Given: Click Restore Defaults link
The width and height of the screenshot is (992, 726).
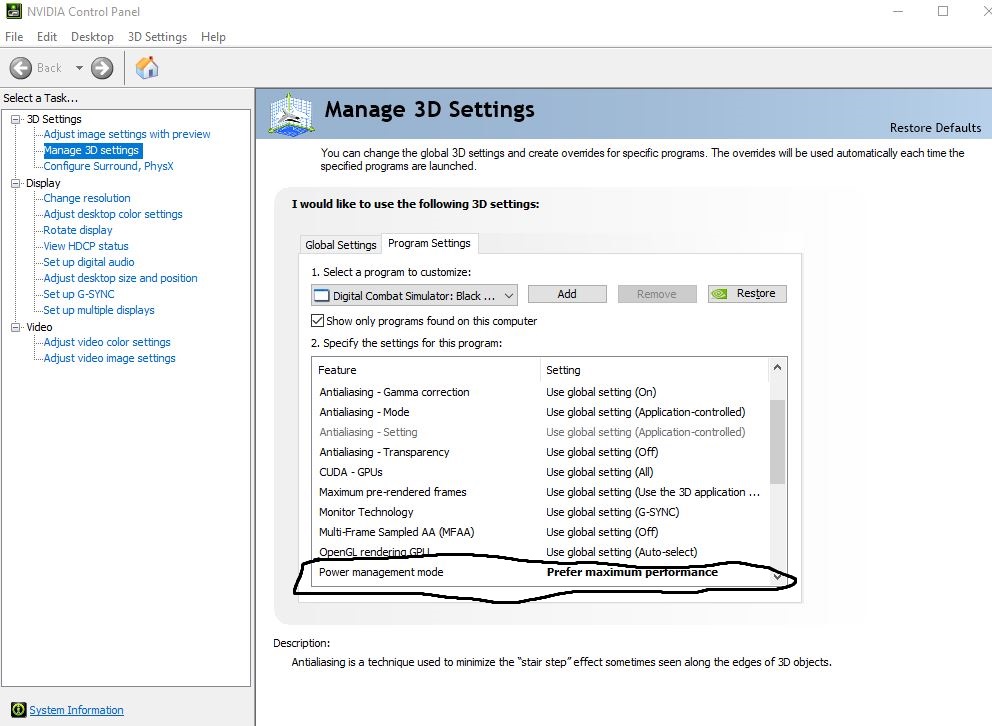Looking at the screenshot, I should (935, 128).
